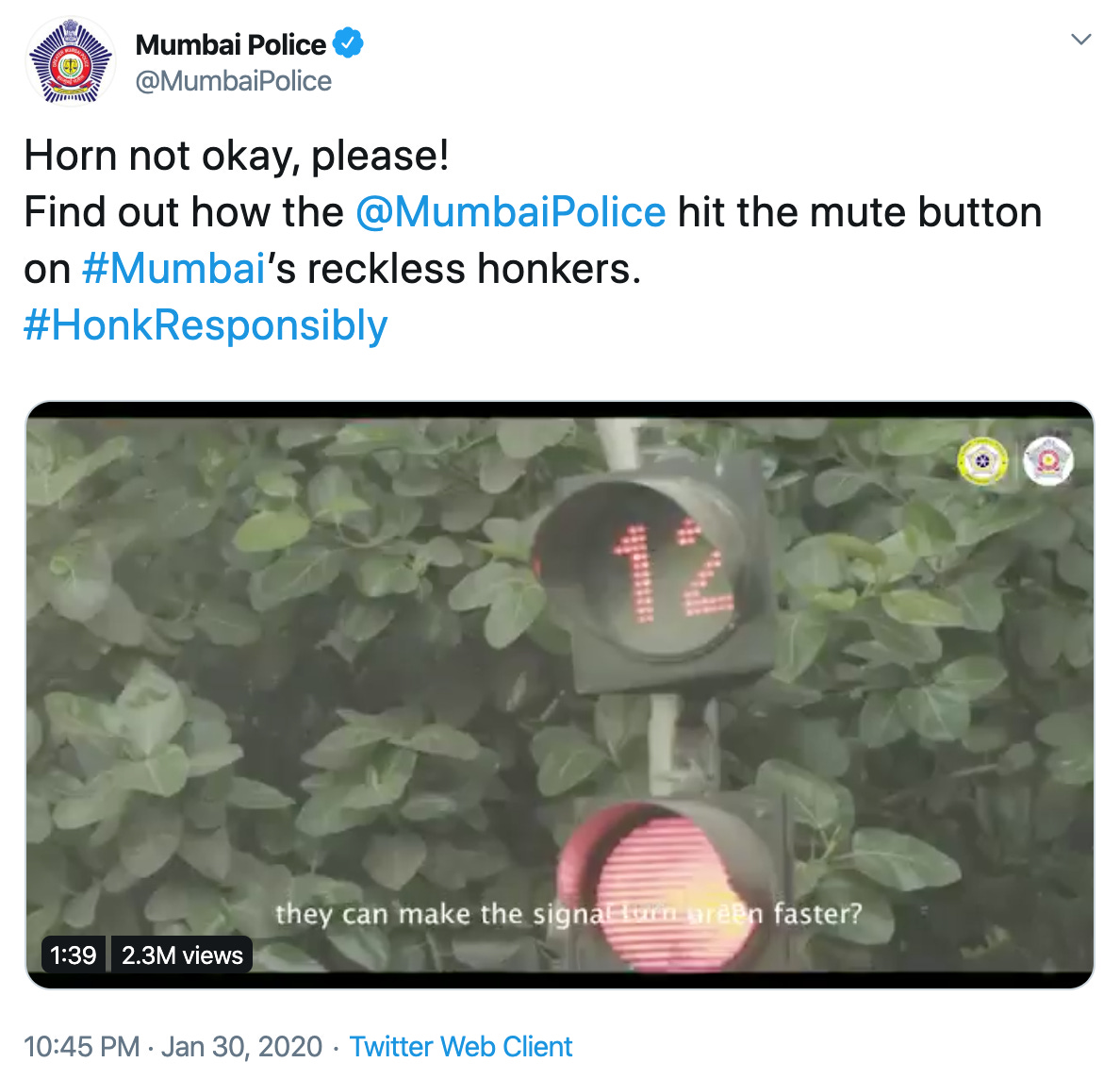The height and width of the screenshot is (1079, 1120).
Task: Click the yellow circular logo in video corner
Action: pos(983,461)
